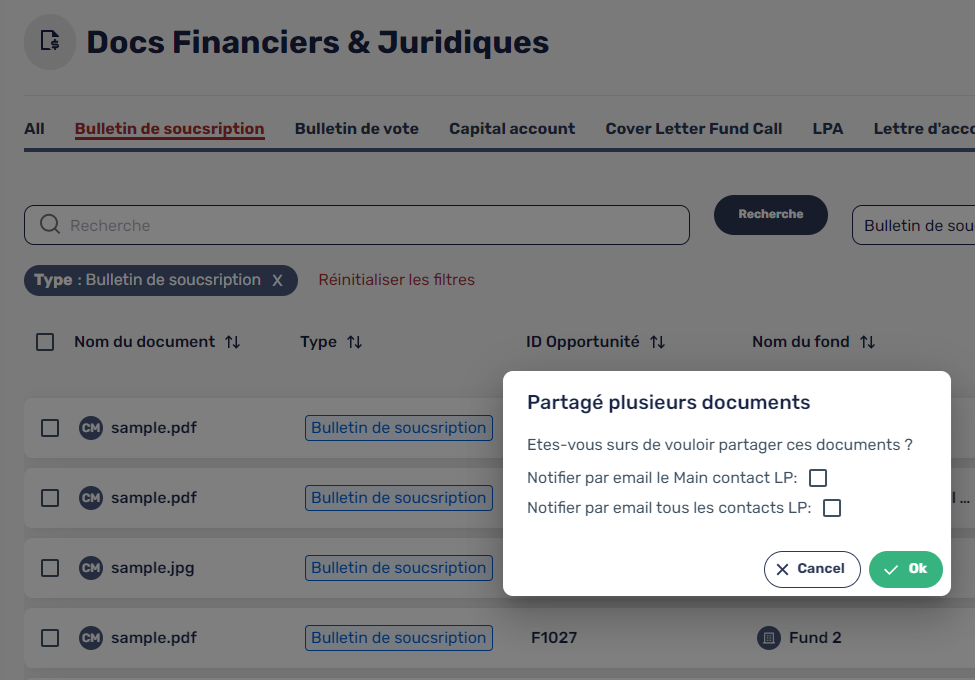Viewport: 975px width, 680px height.
Task: Check the select-all checkbox in the table header
Action: coord(45,341)
